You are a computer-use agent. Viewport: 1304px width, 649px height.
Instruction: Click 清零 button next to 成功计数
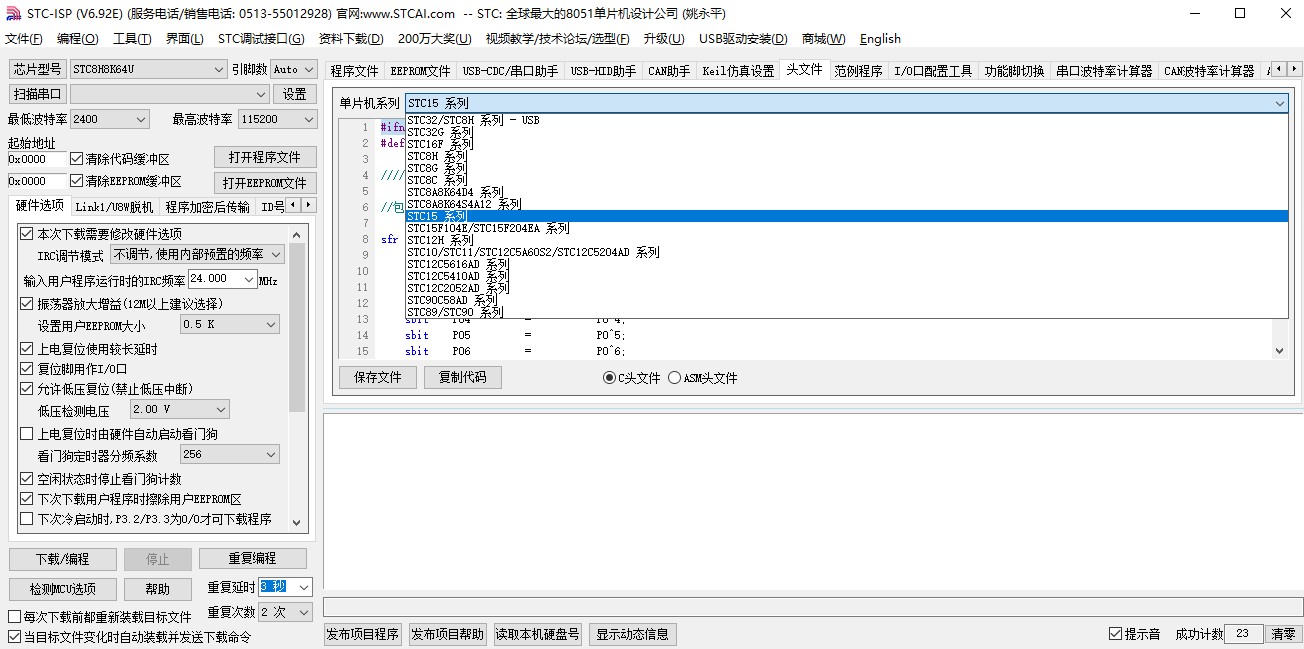pos(1283,634)
